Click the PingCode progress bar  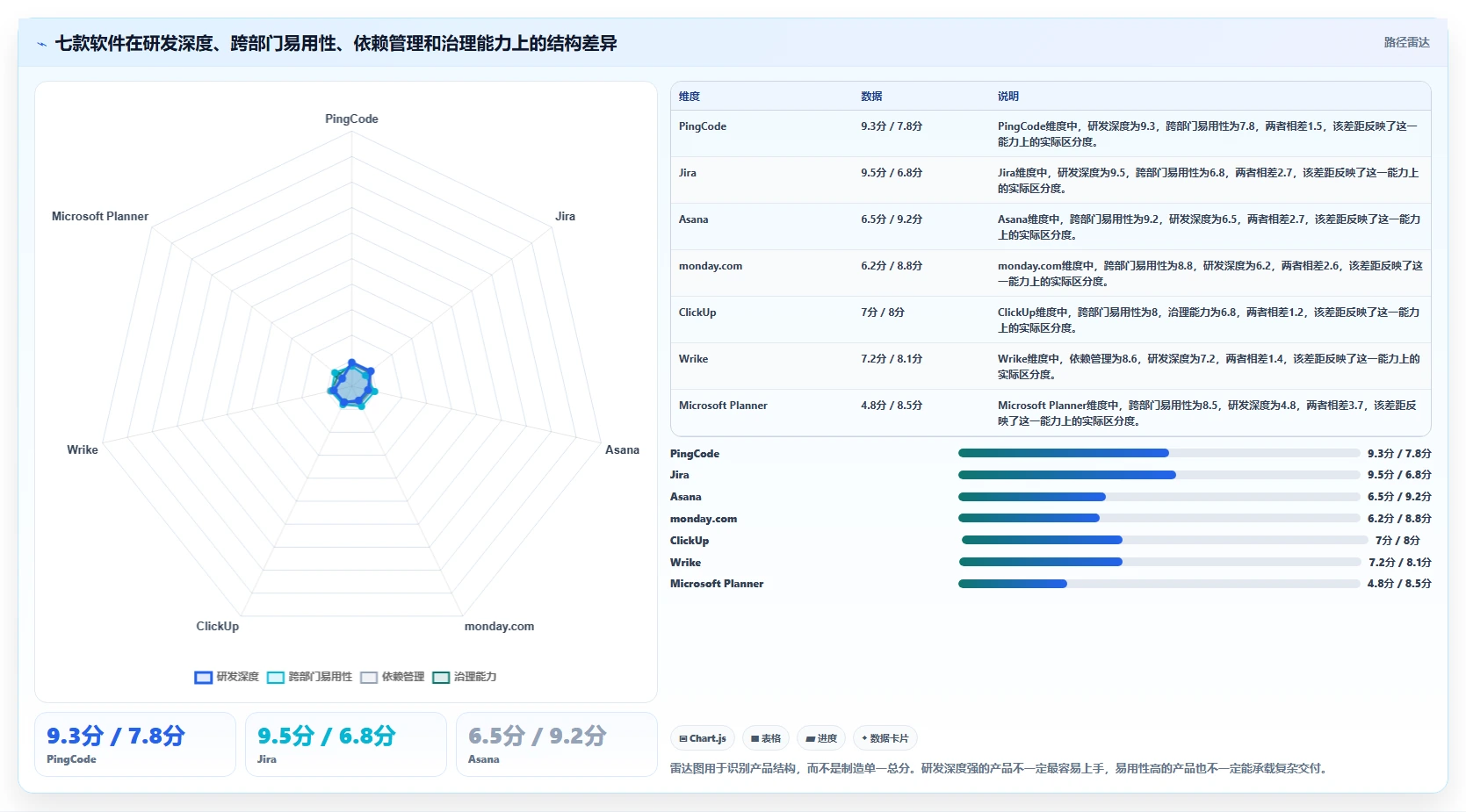1159,453
